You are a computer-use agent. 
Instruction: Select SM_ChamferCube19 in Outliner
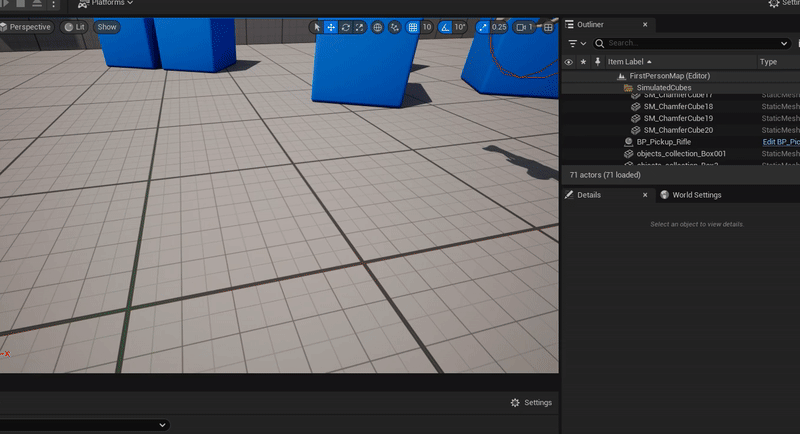tap(681, 118)
